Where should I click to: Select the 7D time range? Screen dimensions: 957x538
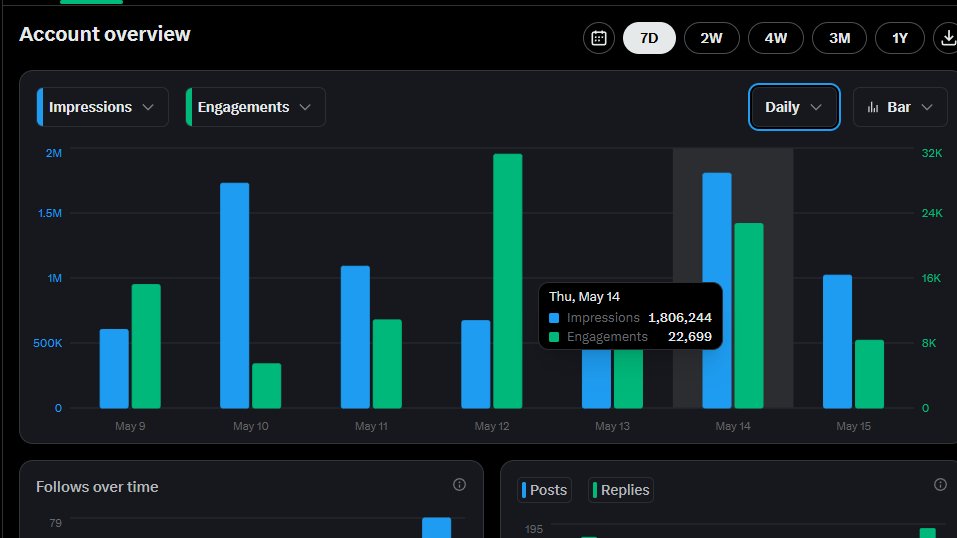(649, 38)
